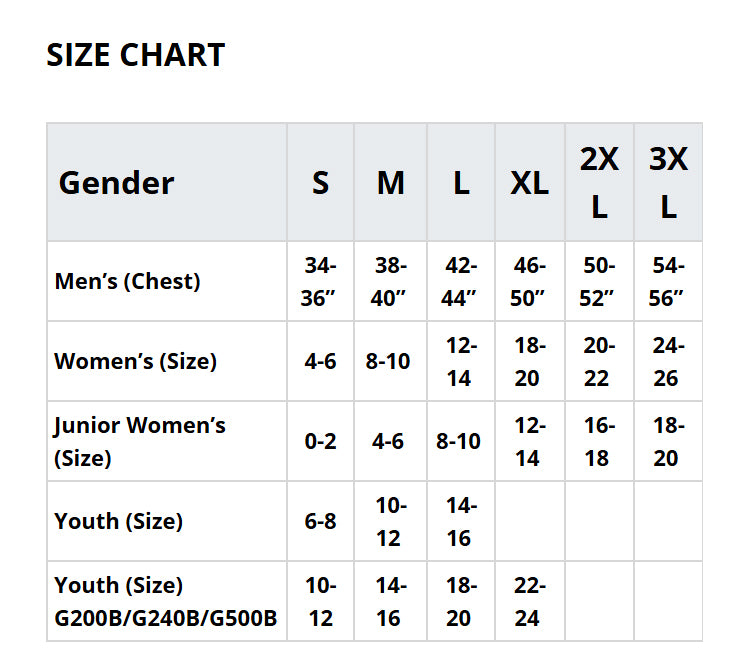
Task: Select the Gender column header
Action: tap(116, 183)
